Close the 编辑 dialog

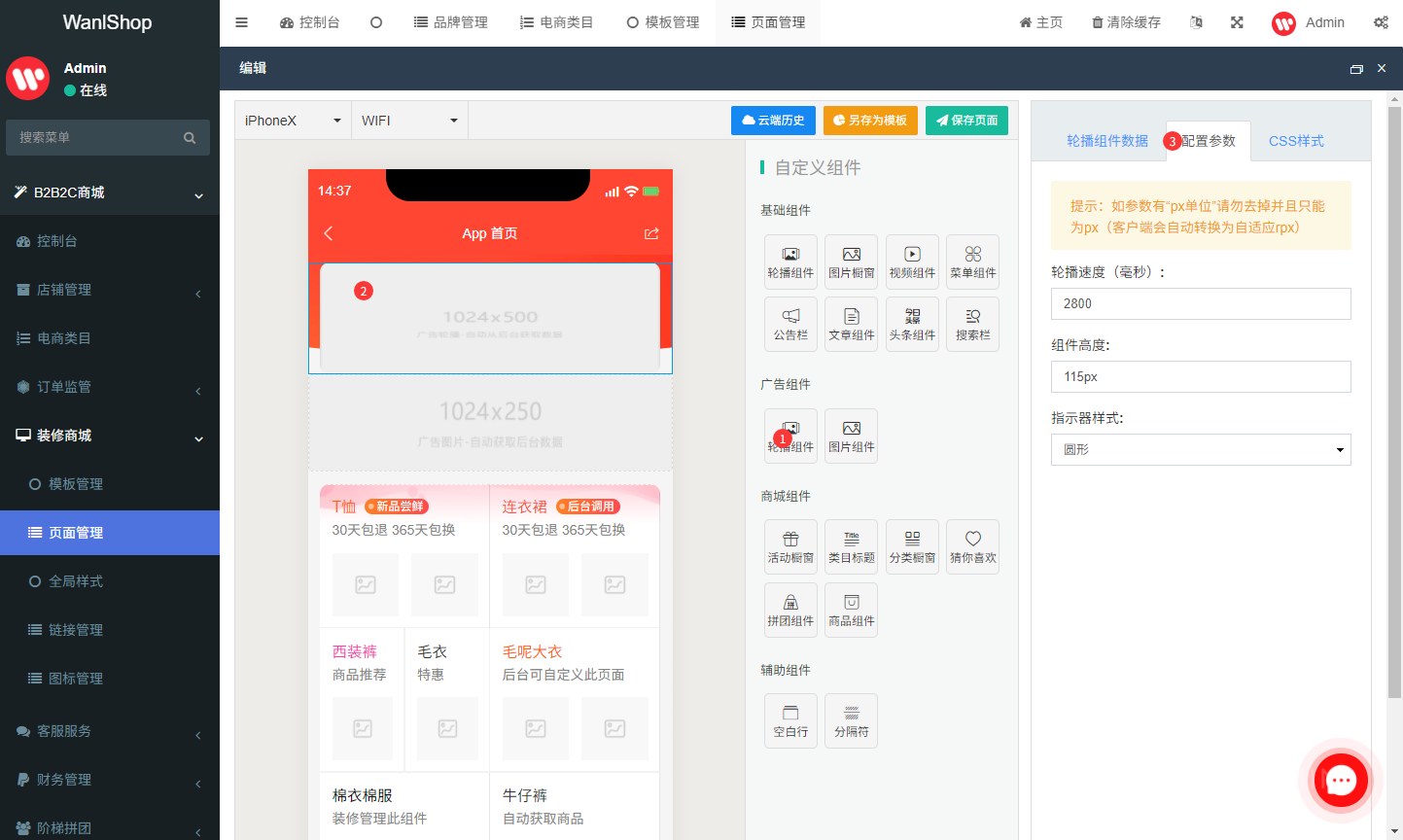pos(1382,68)
